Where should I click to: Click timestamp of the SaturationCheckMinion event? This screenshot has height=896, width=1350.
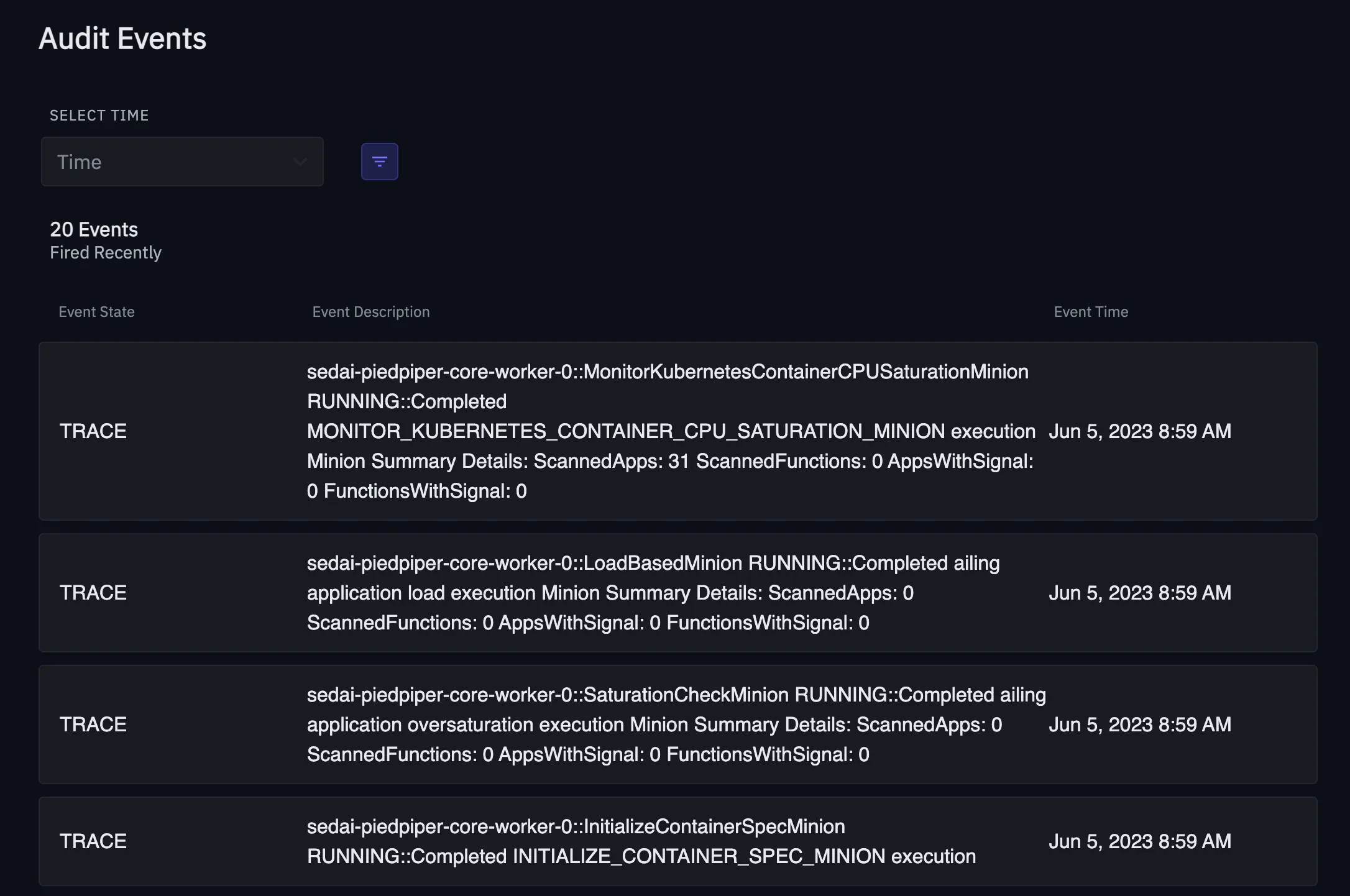click(1139, 725)
